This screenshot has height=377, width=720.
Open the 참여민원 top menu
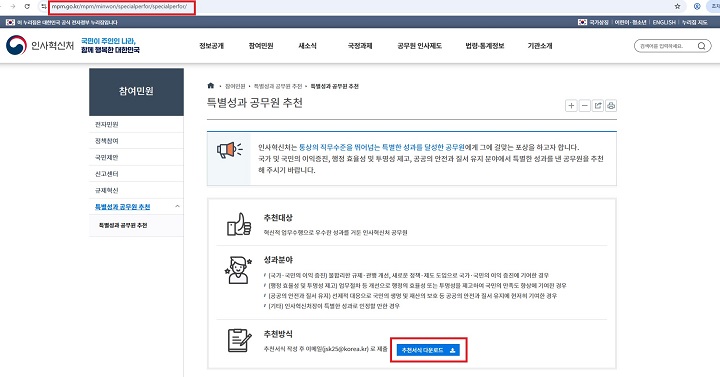pyautogui.click(x=261, y=46)
